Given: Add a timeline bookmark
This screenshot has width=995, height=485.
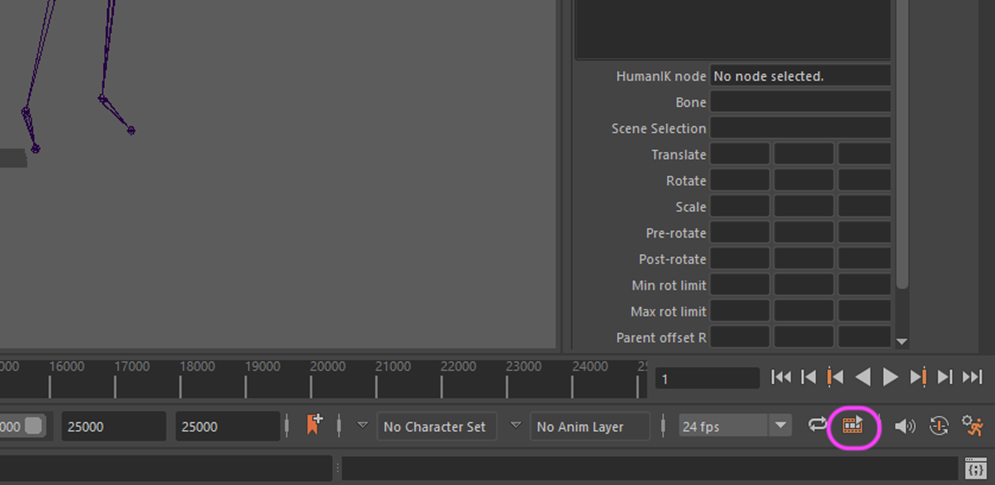Looking at the screenshot, I should pos(314,425).
